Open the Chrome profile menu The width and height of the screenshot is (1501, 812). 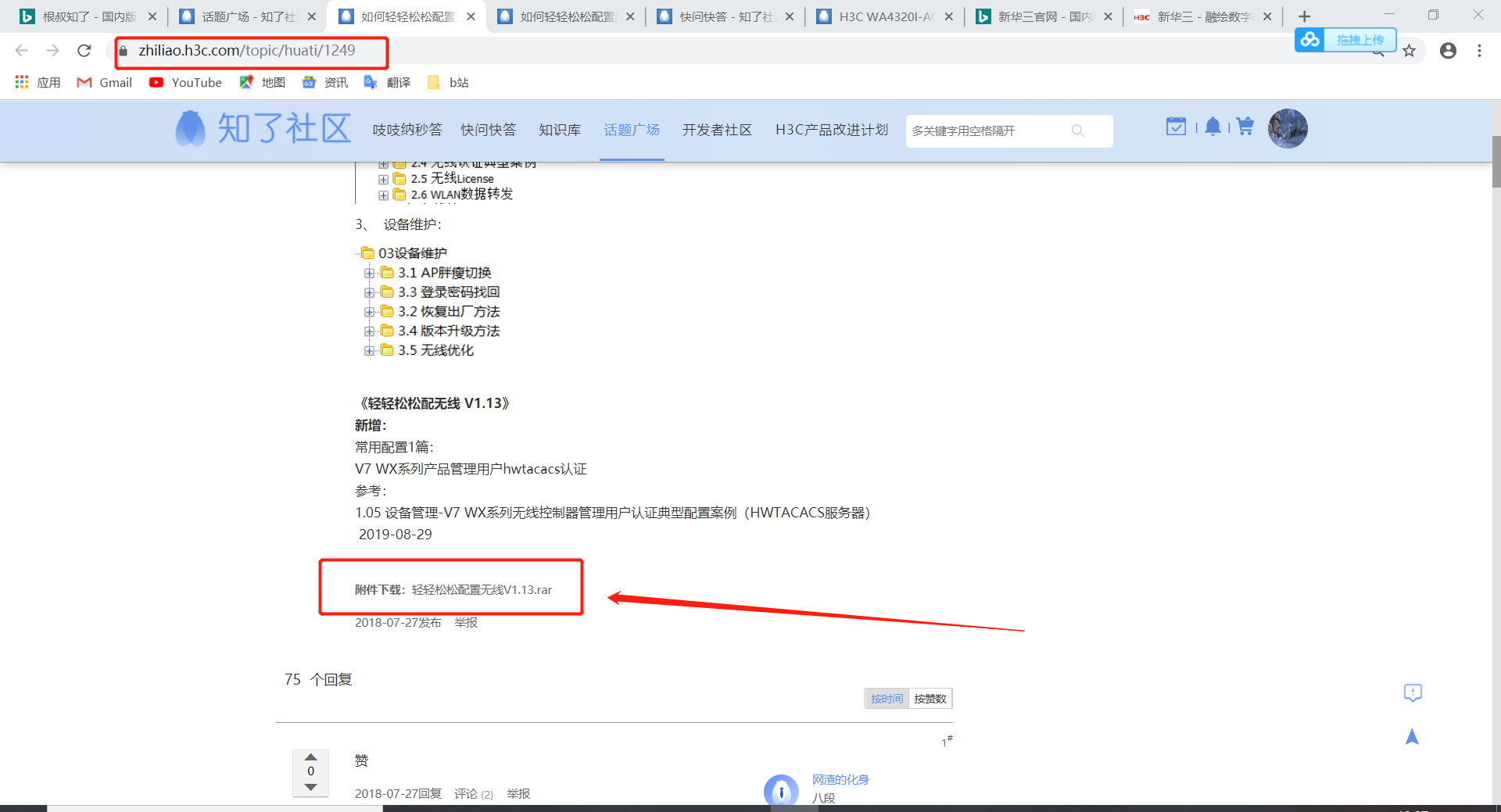click(x=1448, y=51)
